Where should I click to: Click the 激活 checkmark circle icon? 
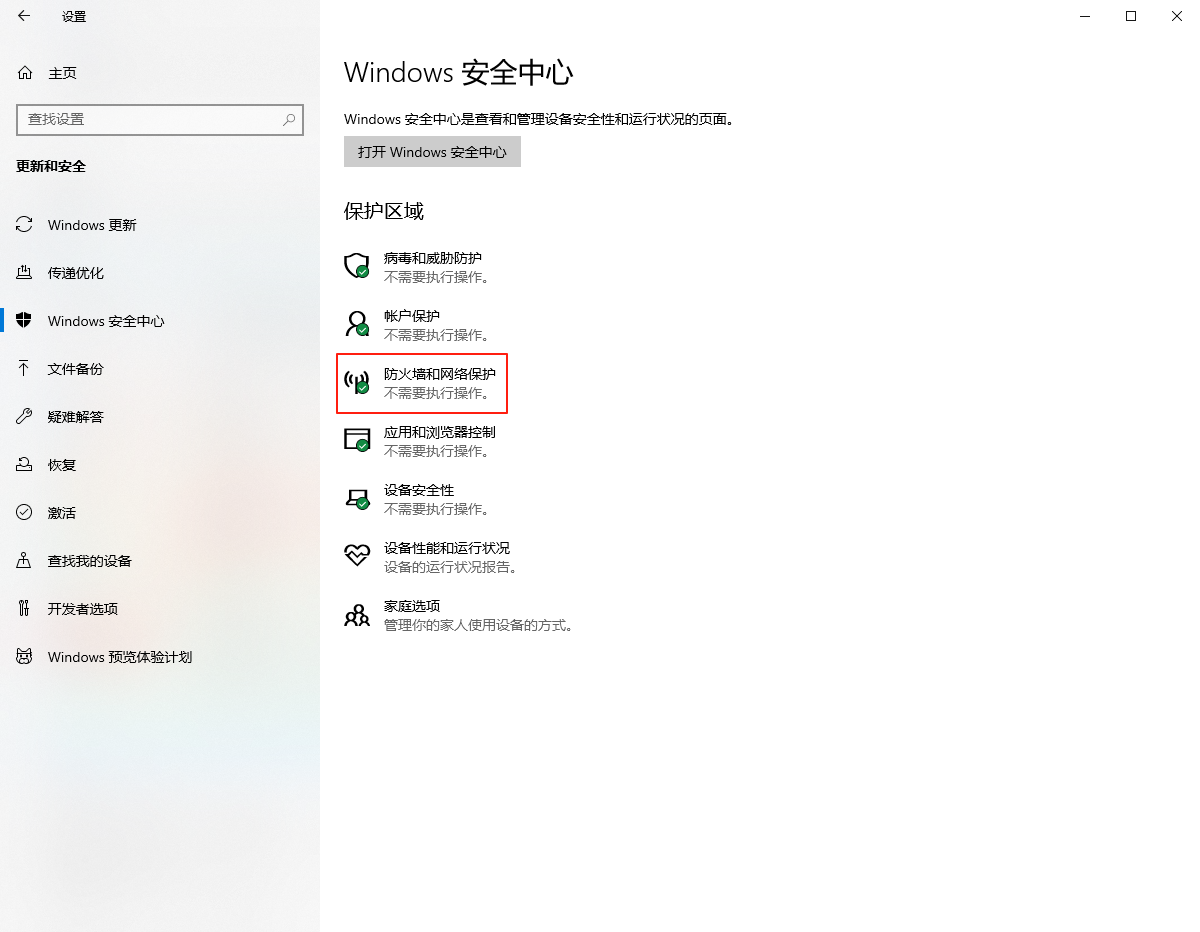pyautogui.click(x=24, y=513)
